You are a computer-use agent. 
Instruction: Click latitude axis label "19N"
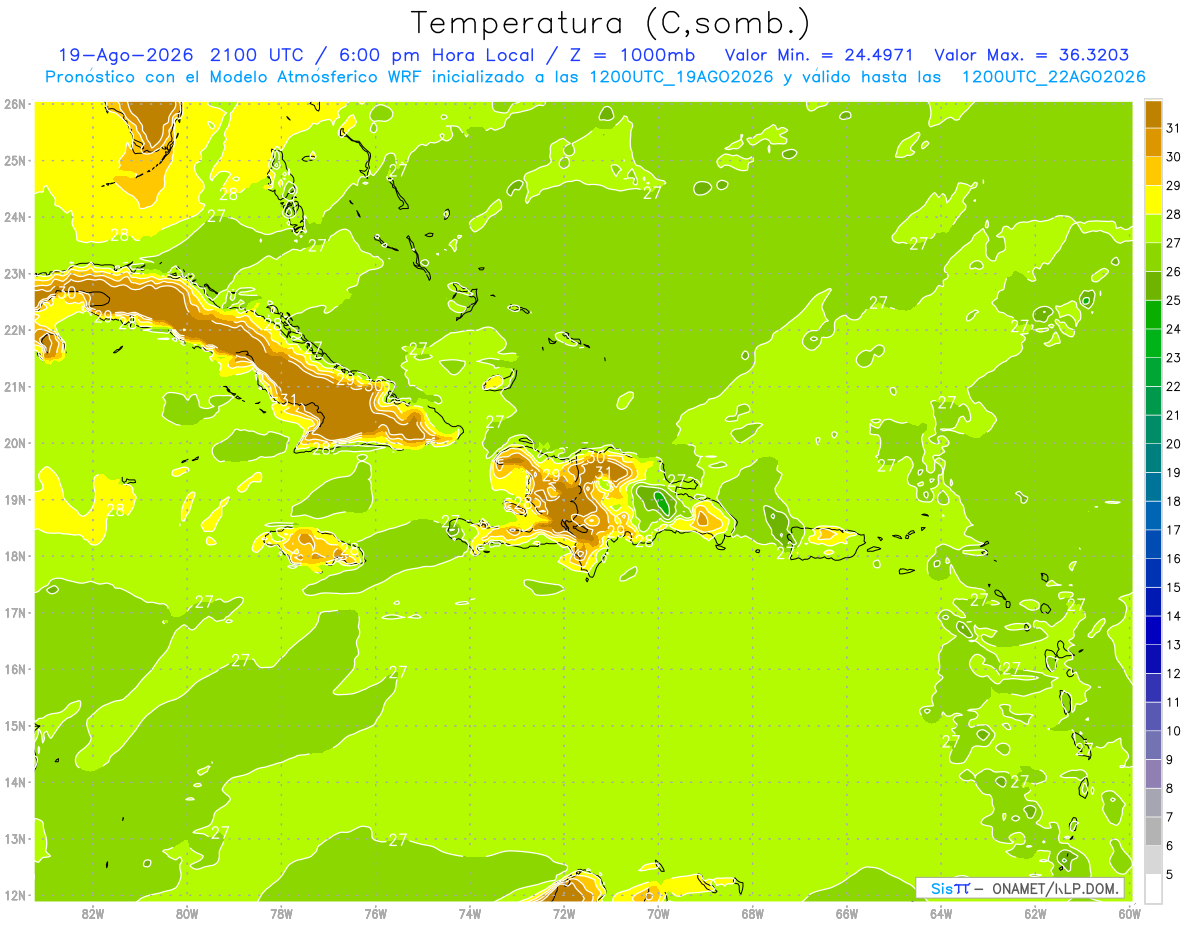coord(14,499)
